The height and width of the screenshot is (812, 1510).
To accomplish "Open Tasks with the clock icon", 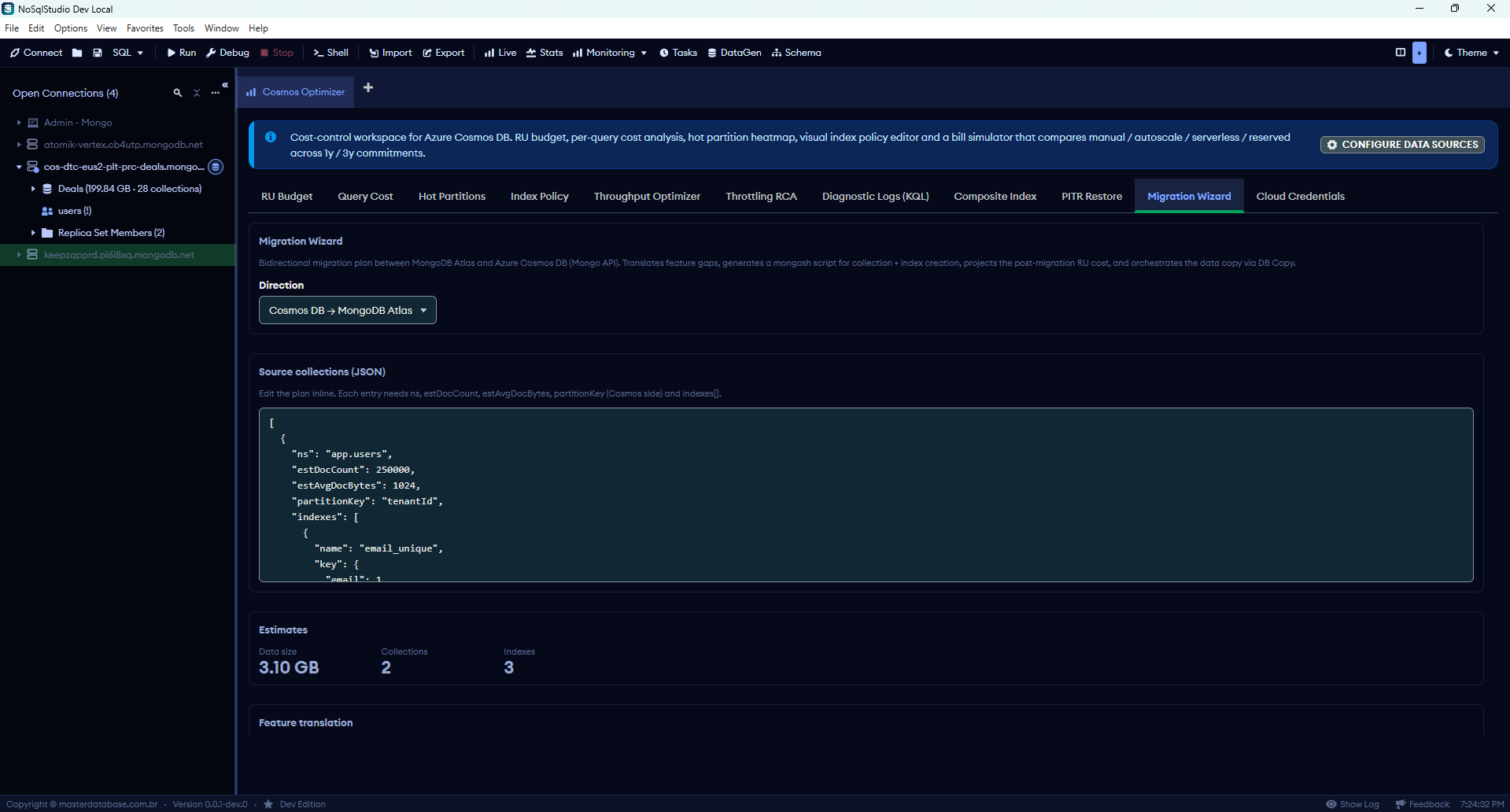I will [x=678, y=53].
